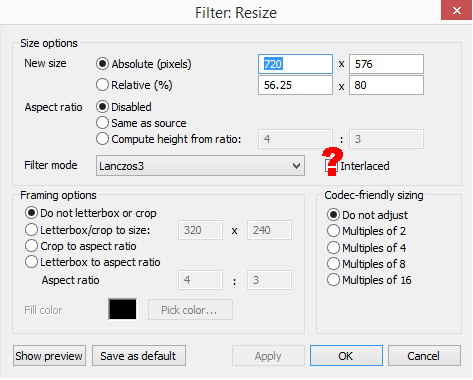Click the absolute height field showing 576

tap(386, 64)
